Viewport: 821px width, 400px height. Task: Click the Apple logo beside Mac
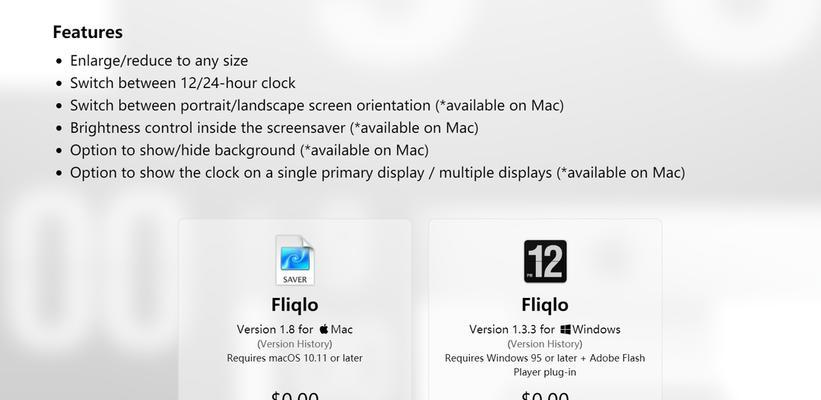[x=324, y=329]
